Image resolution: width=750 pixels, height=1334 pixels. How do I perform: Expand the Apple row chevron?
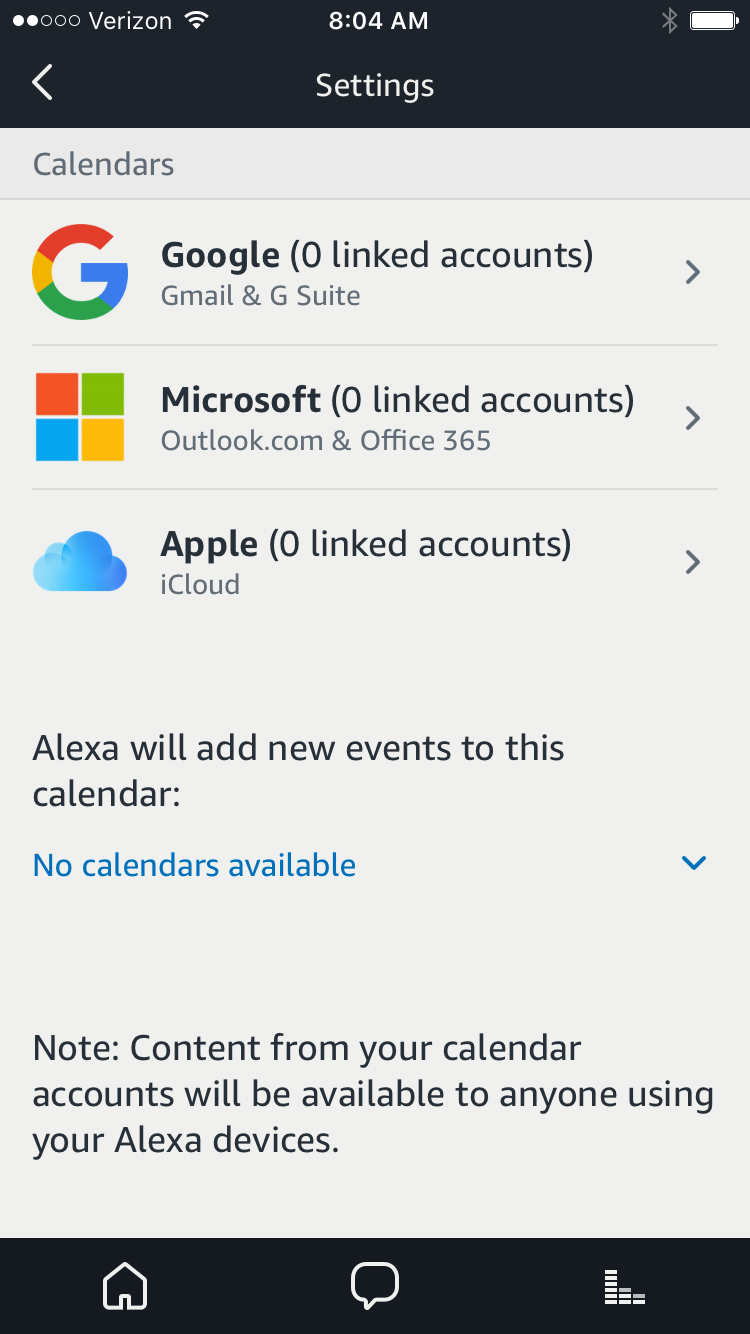pyautogui.click(x=692, y=562)
